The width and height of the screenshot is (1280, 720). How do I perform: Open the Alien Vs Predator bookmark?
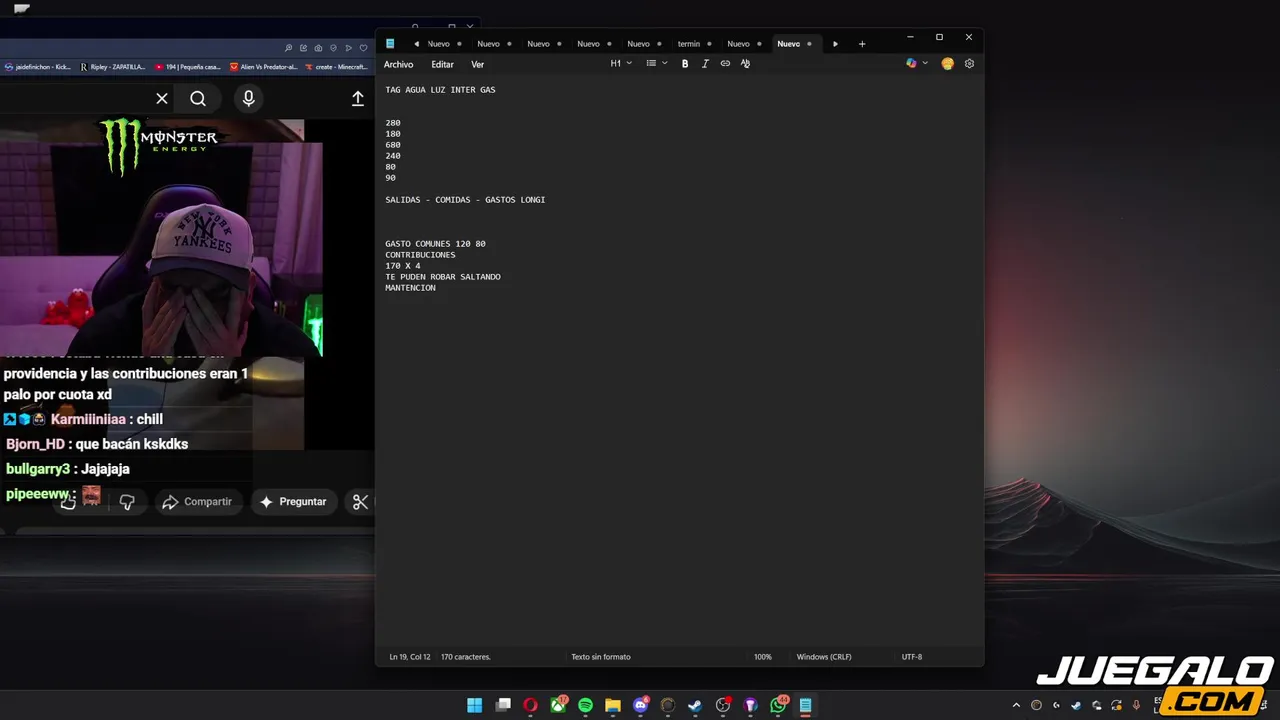(x=264, y=67)
